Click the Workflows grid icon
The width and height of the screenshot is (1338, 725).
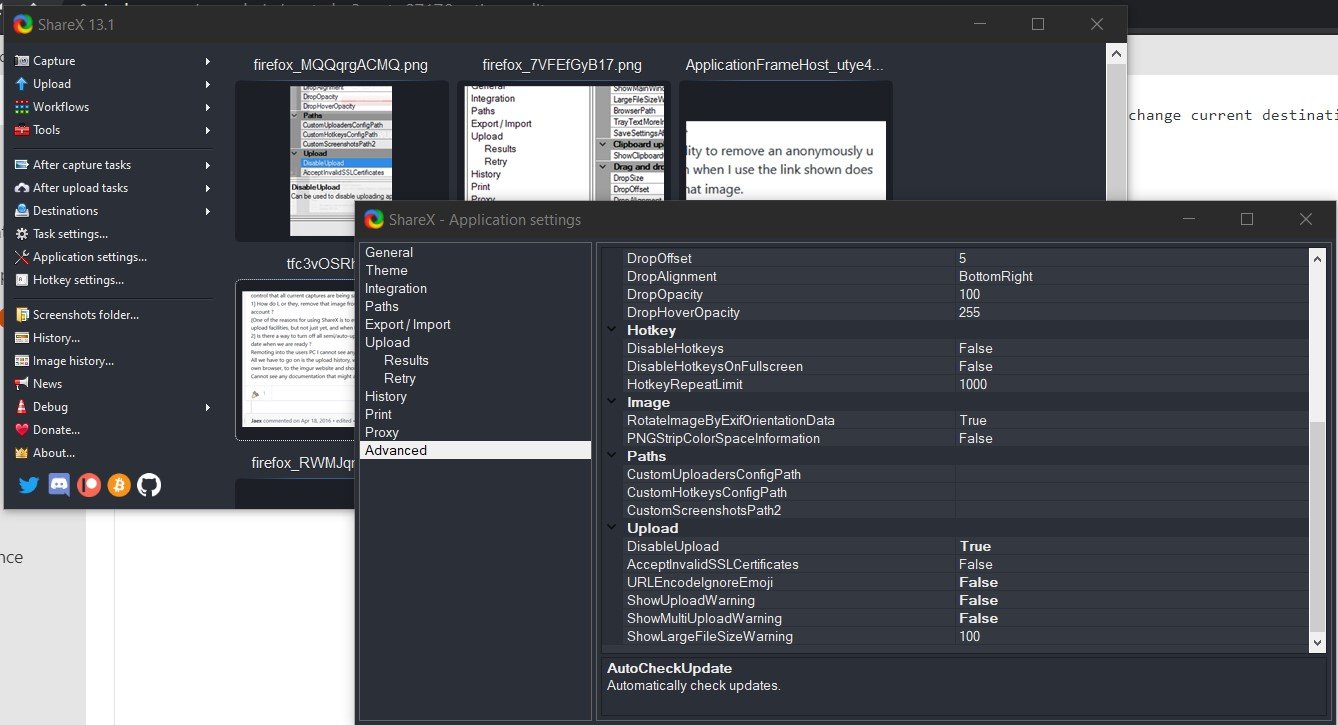click(22, 107)
